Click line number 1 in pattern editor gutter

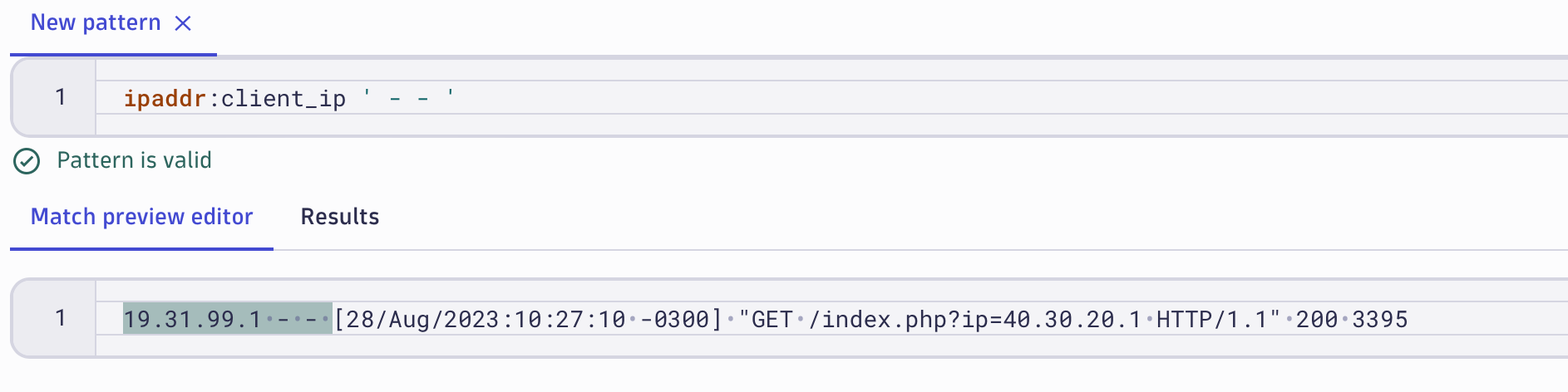tap(60, 97)
